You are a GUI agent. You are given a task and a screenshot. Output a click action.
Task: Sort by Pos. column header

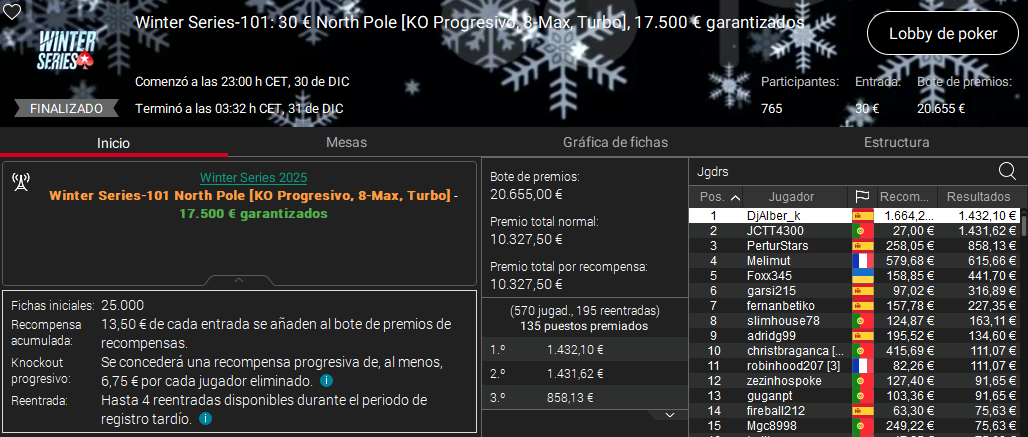click(719, 197)
